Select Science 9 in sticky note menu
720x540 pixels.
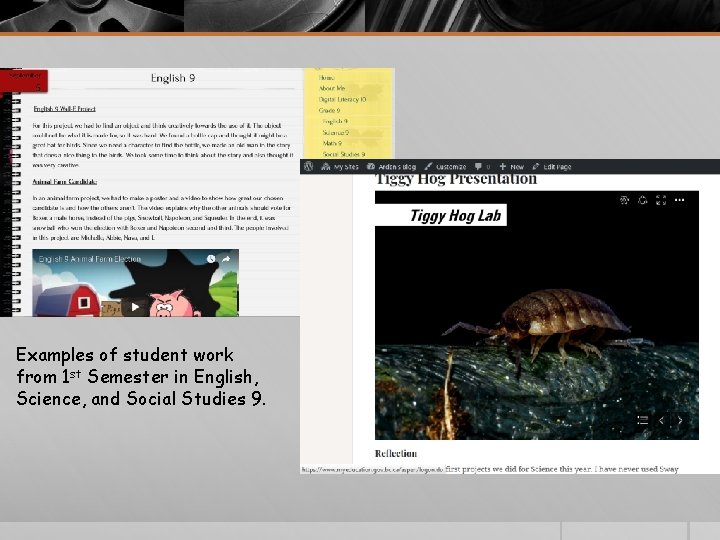pyautogui.click(x=336, y=132)
